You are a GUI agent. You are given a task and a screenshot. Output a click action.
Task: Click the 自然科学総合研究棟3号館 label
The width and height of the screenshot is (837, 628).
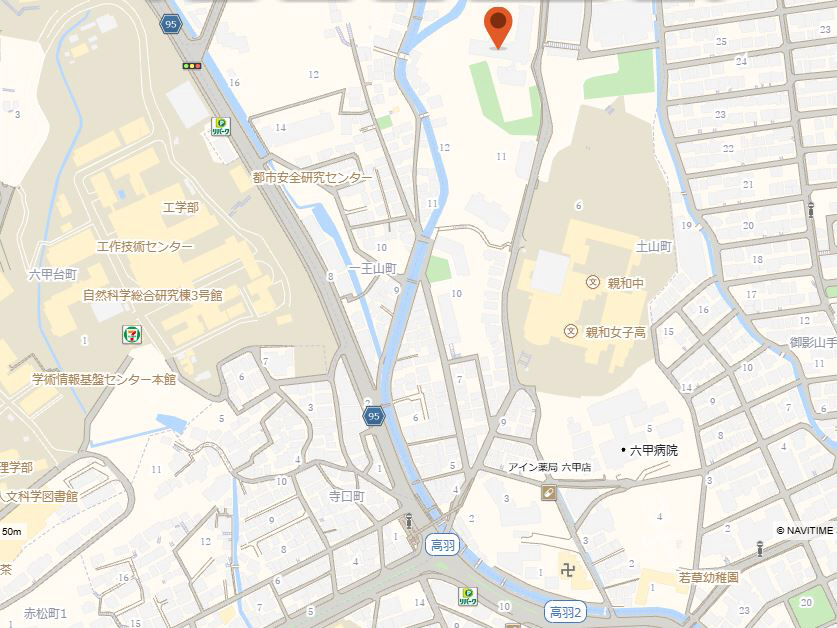[153, 295]
